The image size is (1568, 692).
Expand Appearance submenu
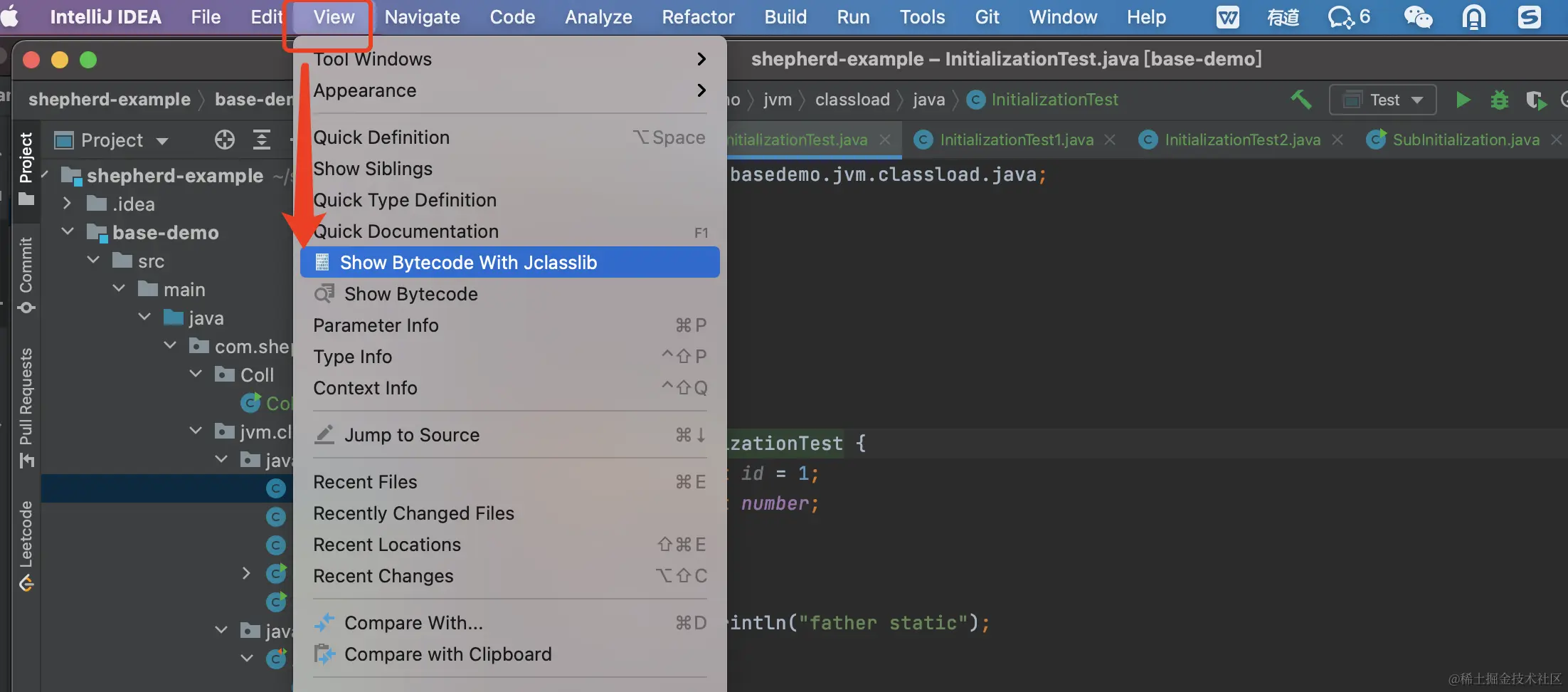509,90
